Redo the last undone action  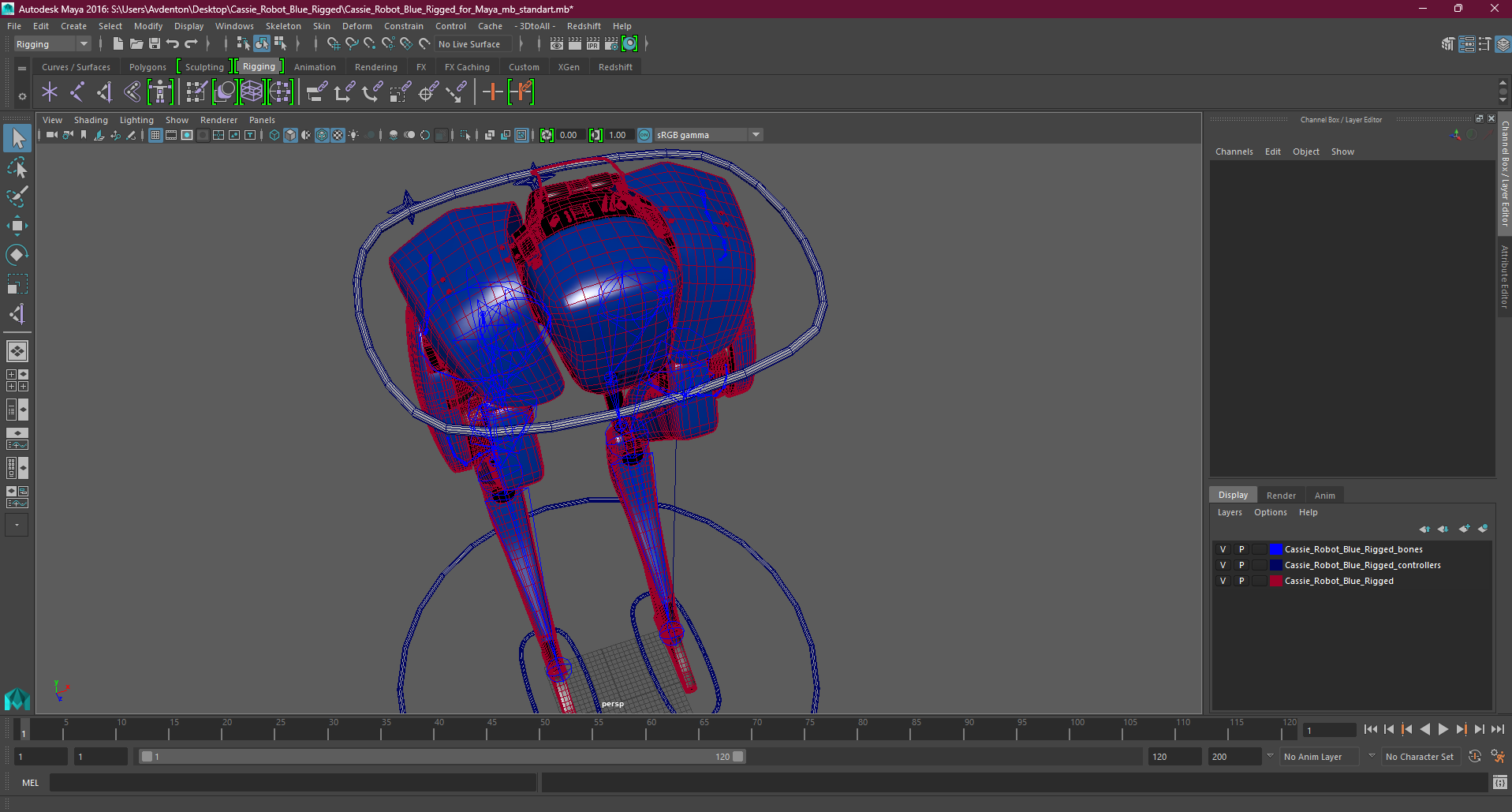[x=191, y=44]
